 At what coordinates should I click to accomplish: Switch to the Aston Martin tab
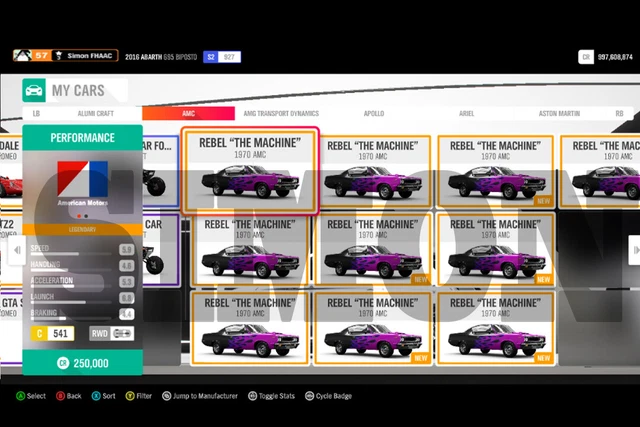[x=559, y=113]
